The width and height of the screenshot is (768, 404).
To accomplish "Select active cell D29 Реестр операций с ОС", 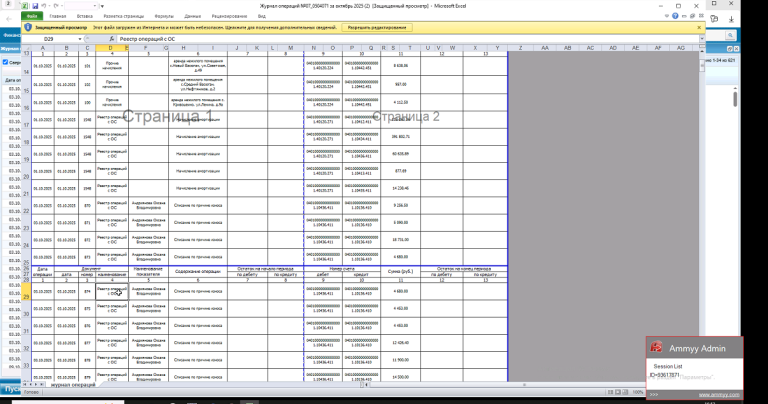I will (112, 291).
